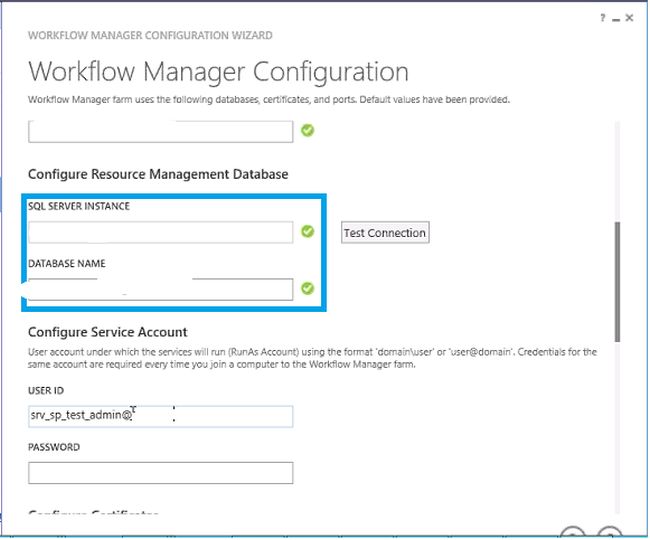Click the green checkmark above Configure Resource Management Database
The width and height of the screenshot is (650, 540).
coord(308,130)
